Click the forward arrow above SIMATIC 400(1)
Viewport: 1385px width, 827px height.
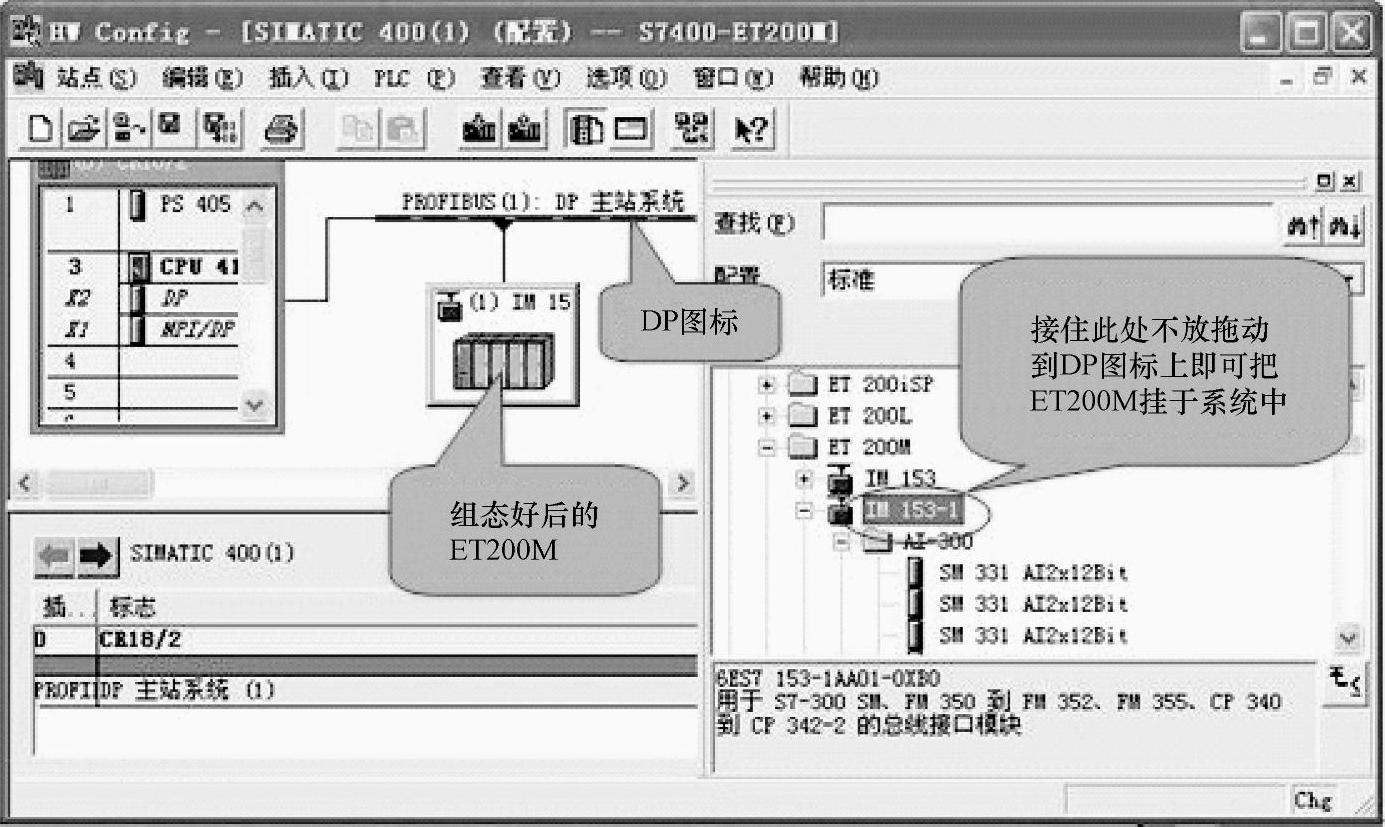click(97, 555)
